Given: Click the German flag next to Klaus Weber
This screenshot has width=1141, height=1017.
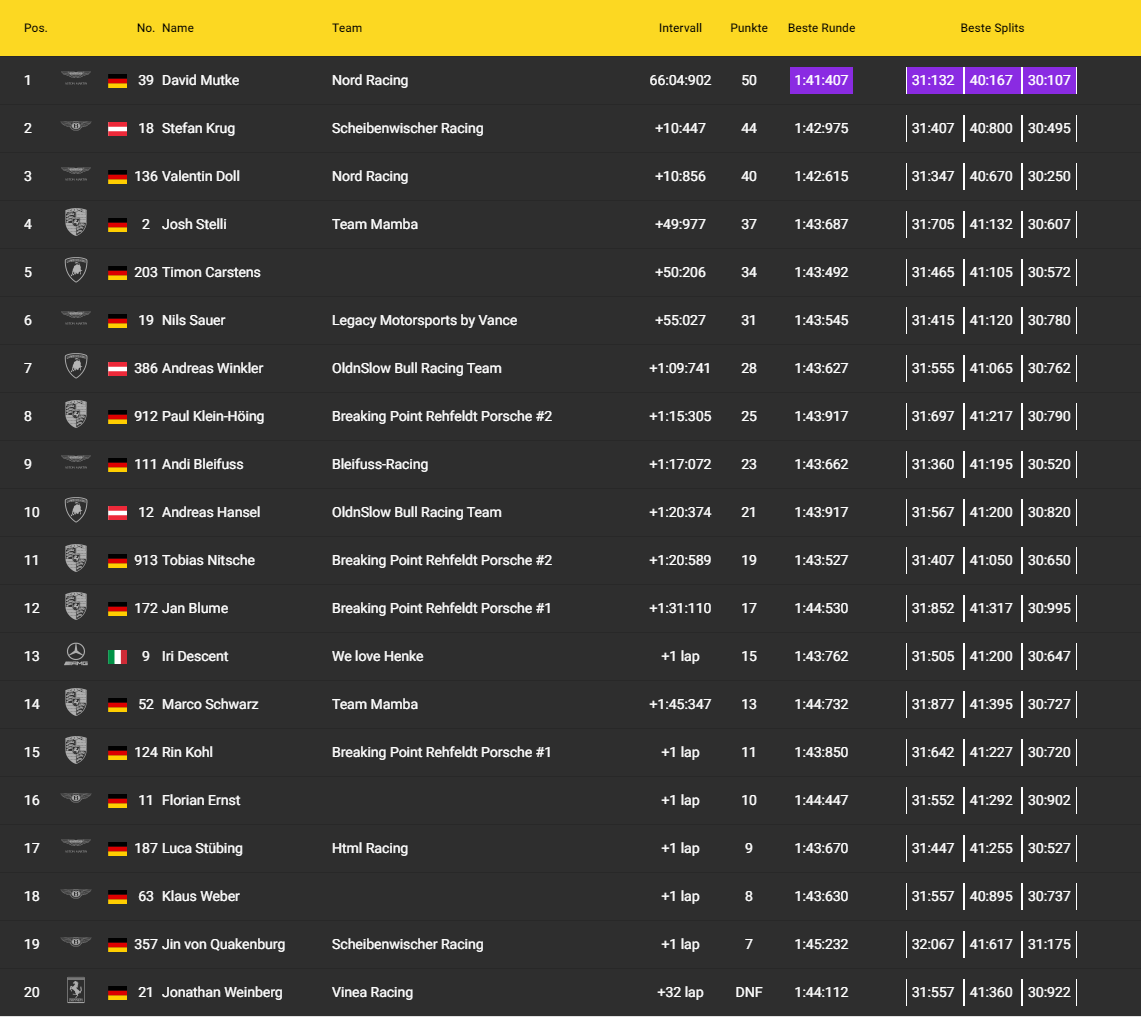Looking at the screenshot, I should (118, 897).
